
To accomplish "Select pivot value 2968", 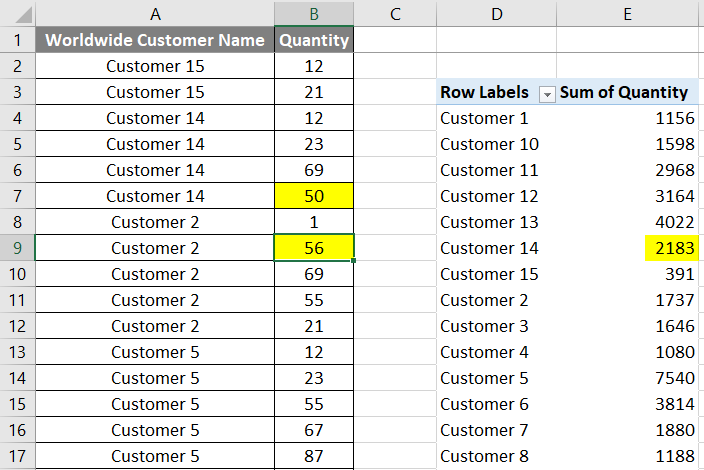I will (628, 170).
